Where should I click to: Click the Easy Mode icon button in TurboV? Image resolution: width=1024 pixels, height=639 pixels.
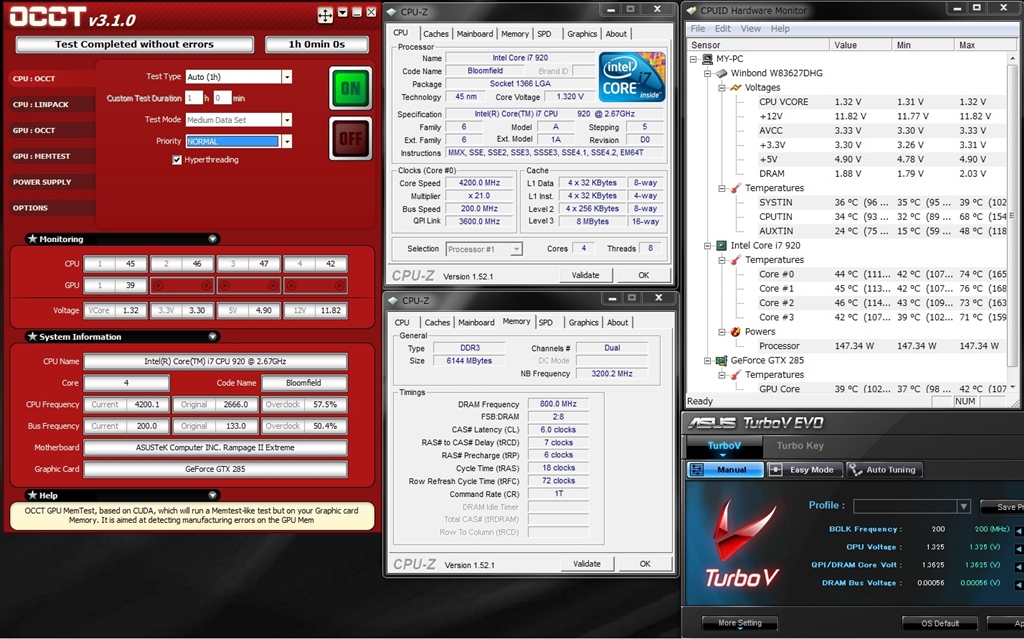click(x=776, y=470)
